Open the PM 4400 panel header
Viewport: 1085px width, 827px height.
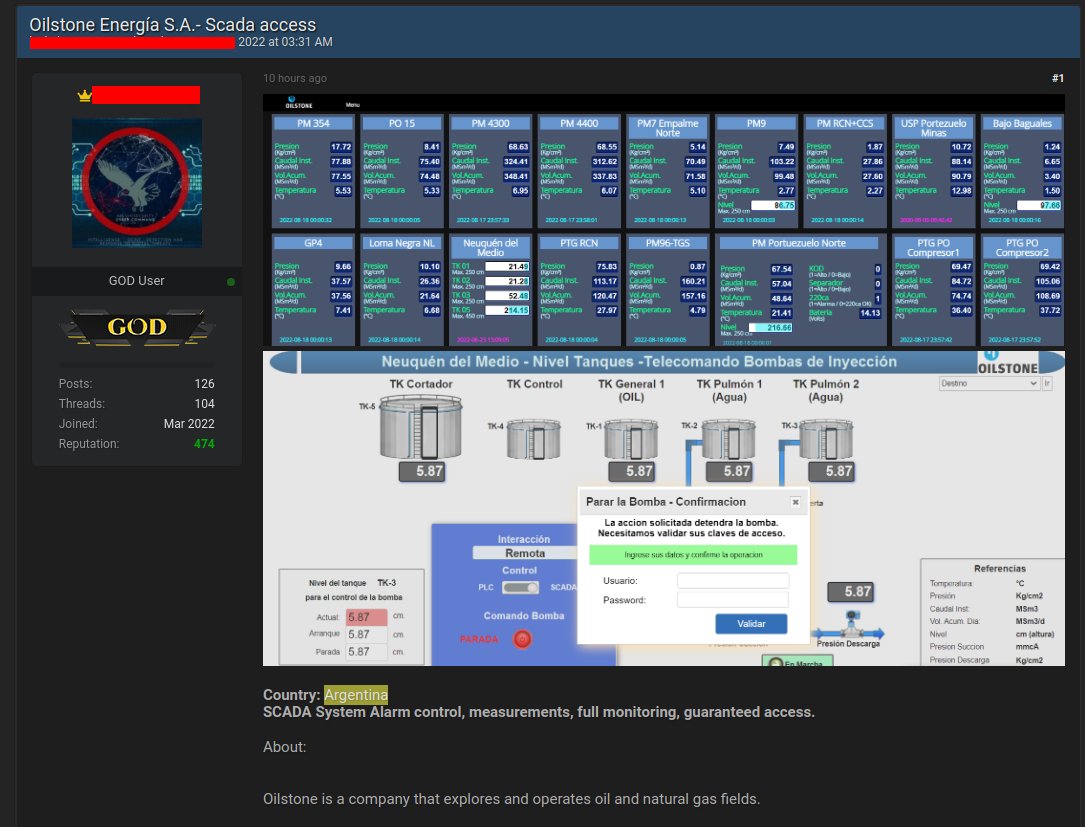coord(578,123)
